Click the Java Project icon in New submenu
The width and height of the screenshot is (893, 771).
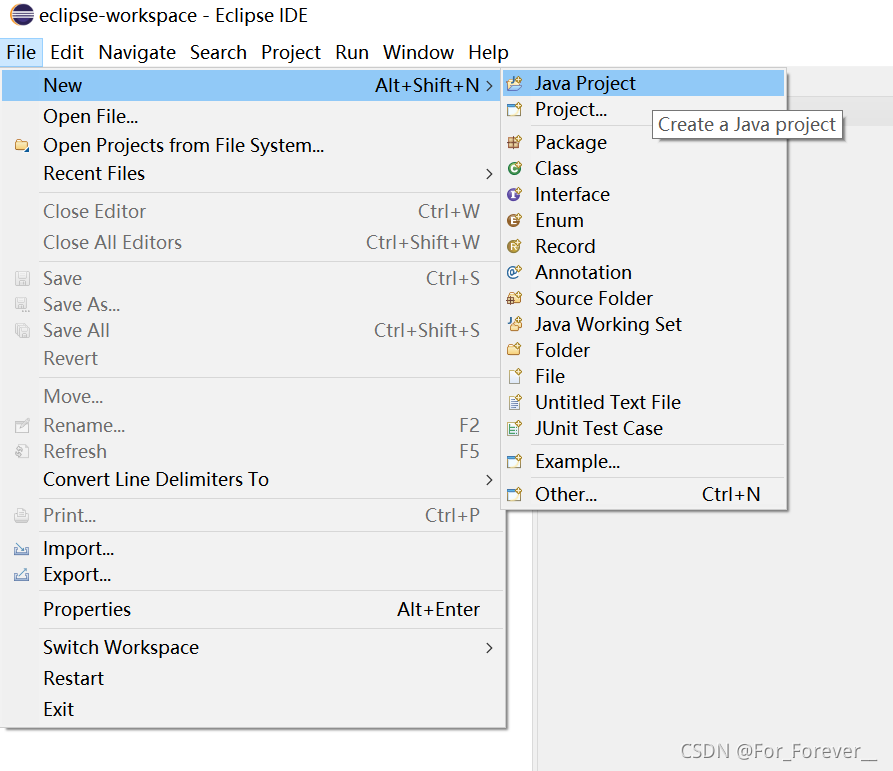(514, 84)
